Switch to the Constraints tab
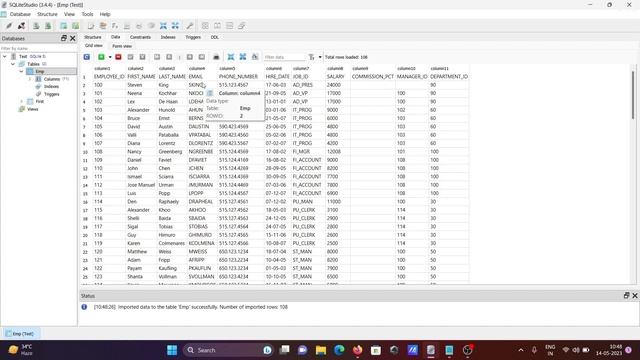This screenshot has width=640, height=360. click(x=140, y=37)
